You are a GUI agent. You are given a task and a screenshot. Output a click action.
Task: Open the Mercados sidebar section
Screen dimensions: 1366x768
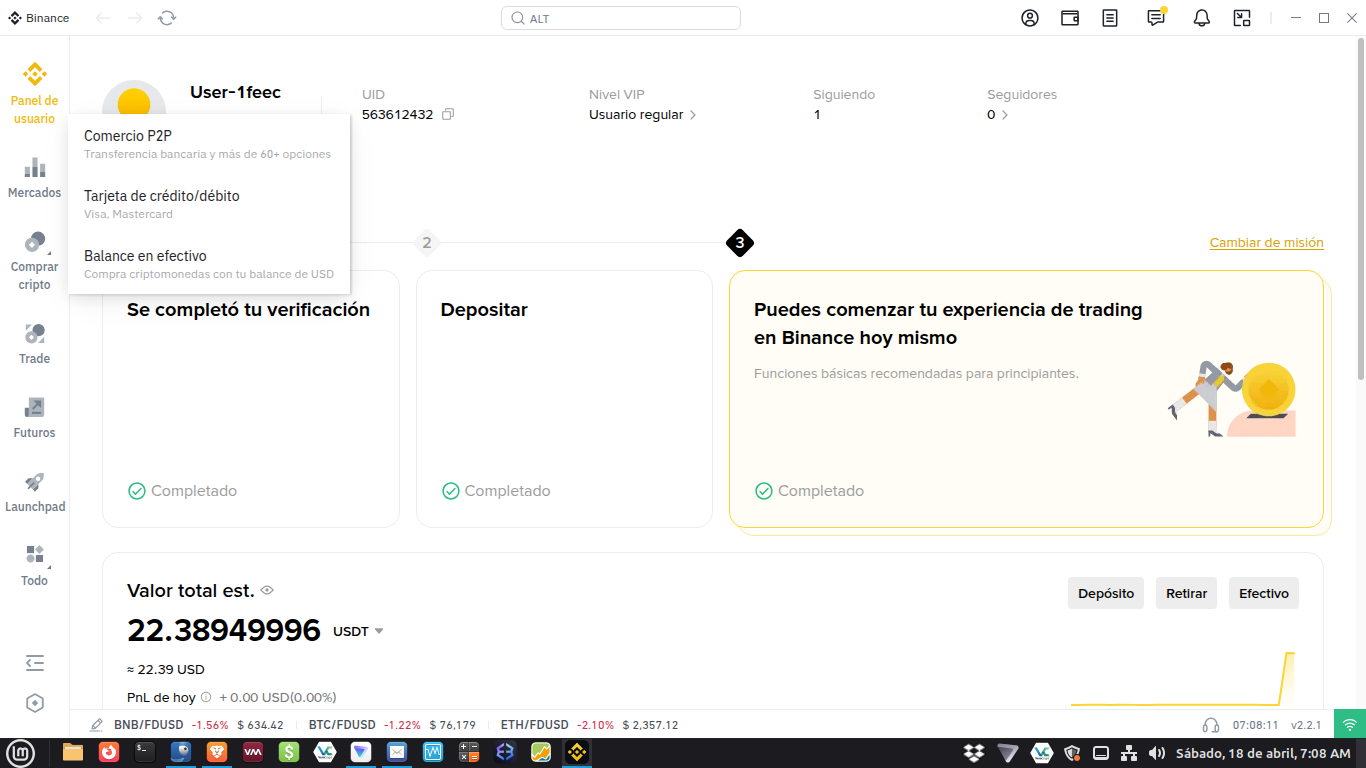pyautogui.click(x=35, y=177)
